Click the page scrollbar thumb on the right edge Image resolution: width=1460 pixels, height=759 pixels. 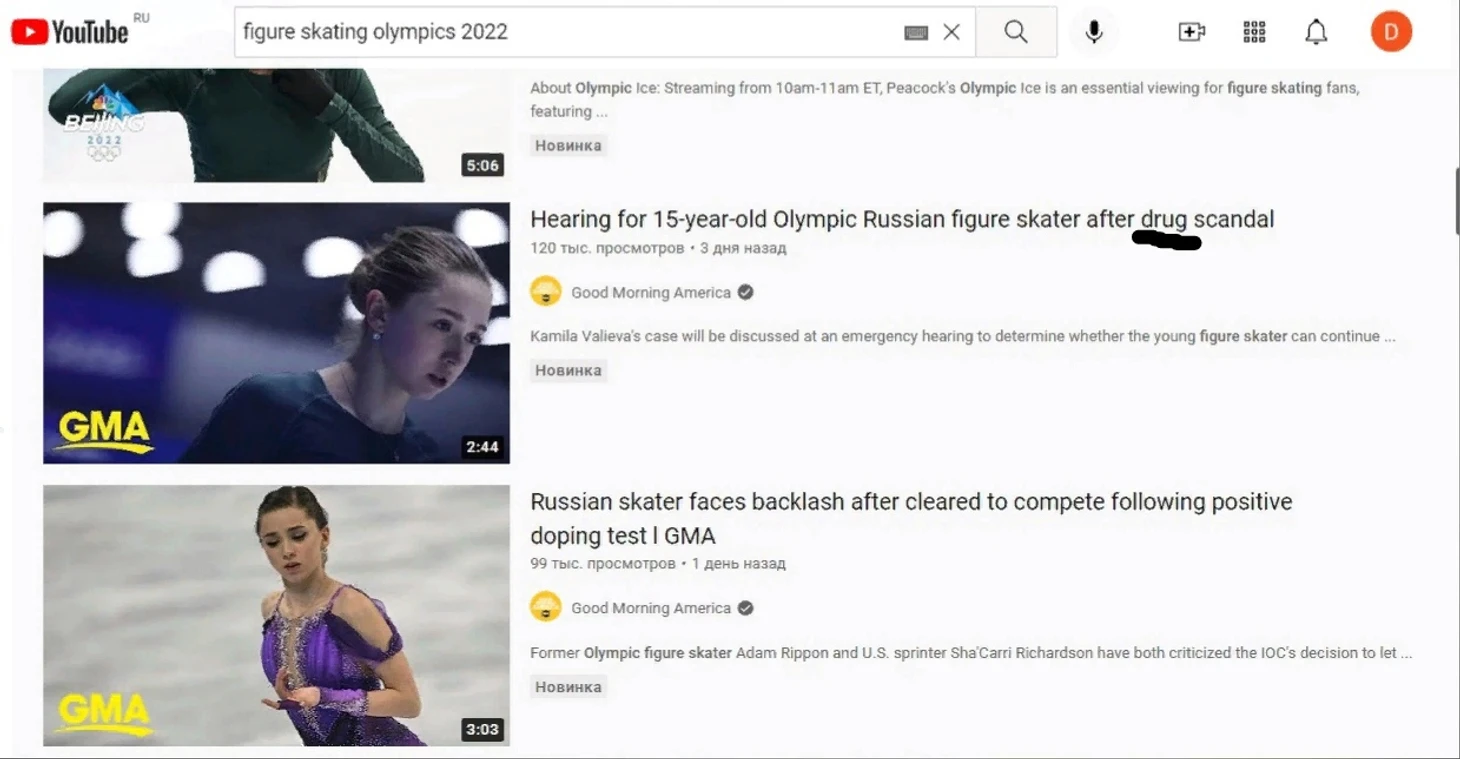point(1456,202)
